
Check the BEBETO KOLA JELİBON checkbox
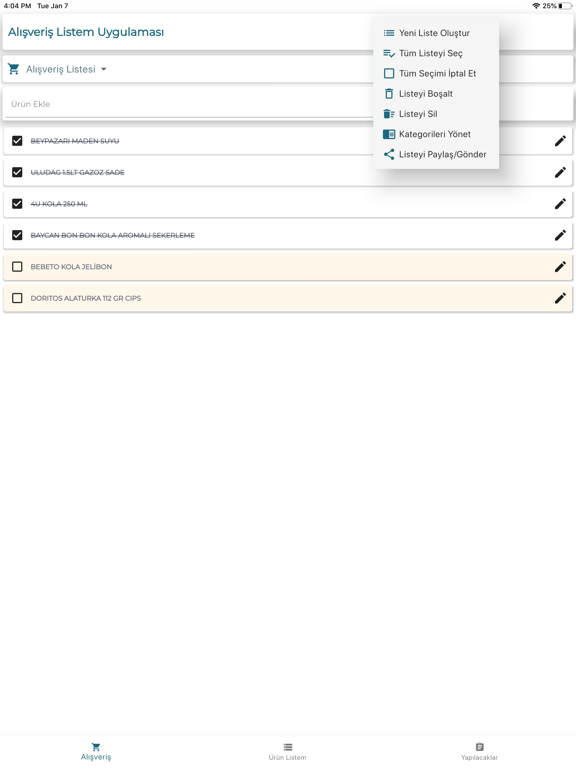tap(17, 267)
